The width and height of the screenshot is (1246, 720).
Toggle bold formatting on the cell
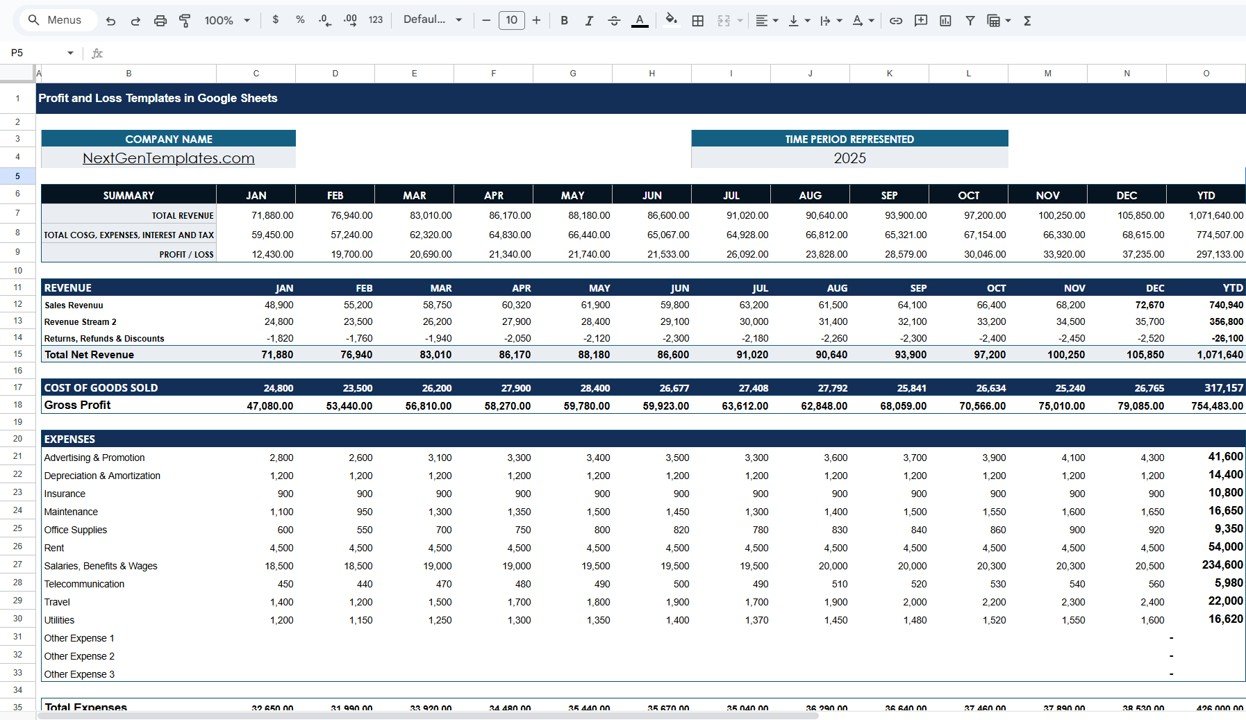click(x=564, y=20)
